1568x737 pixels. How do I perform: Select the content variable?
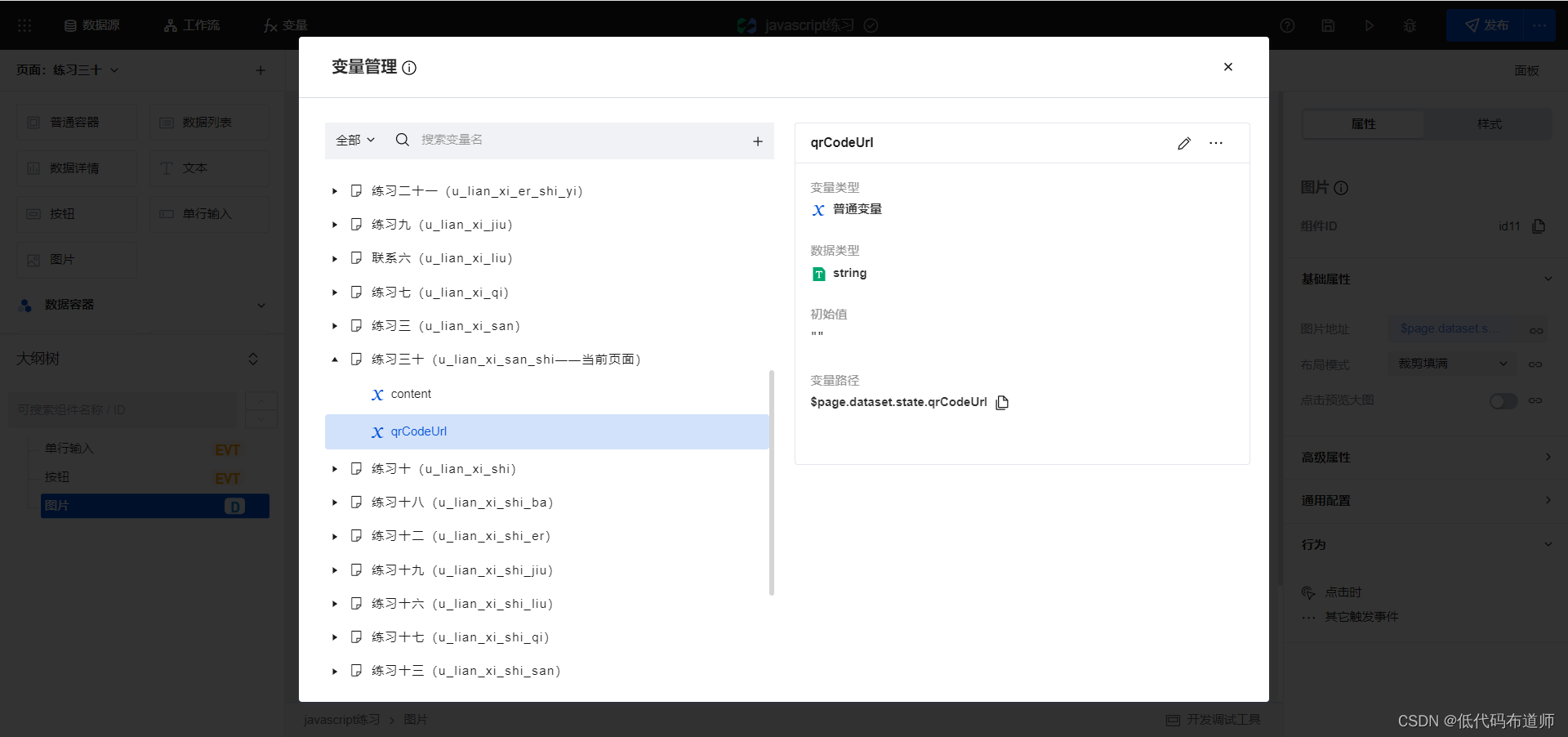(x=546, y=394)
